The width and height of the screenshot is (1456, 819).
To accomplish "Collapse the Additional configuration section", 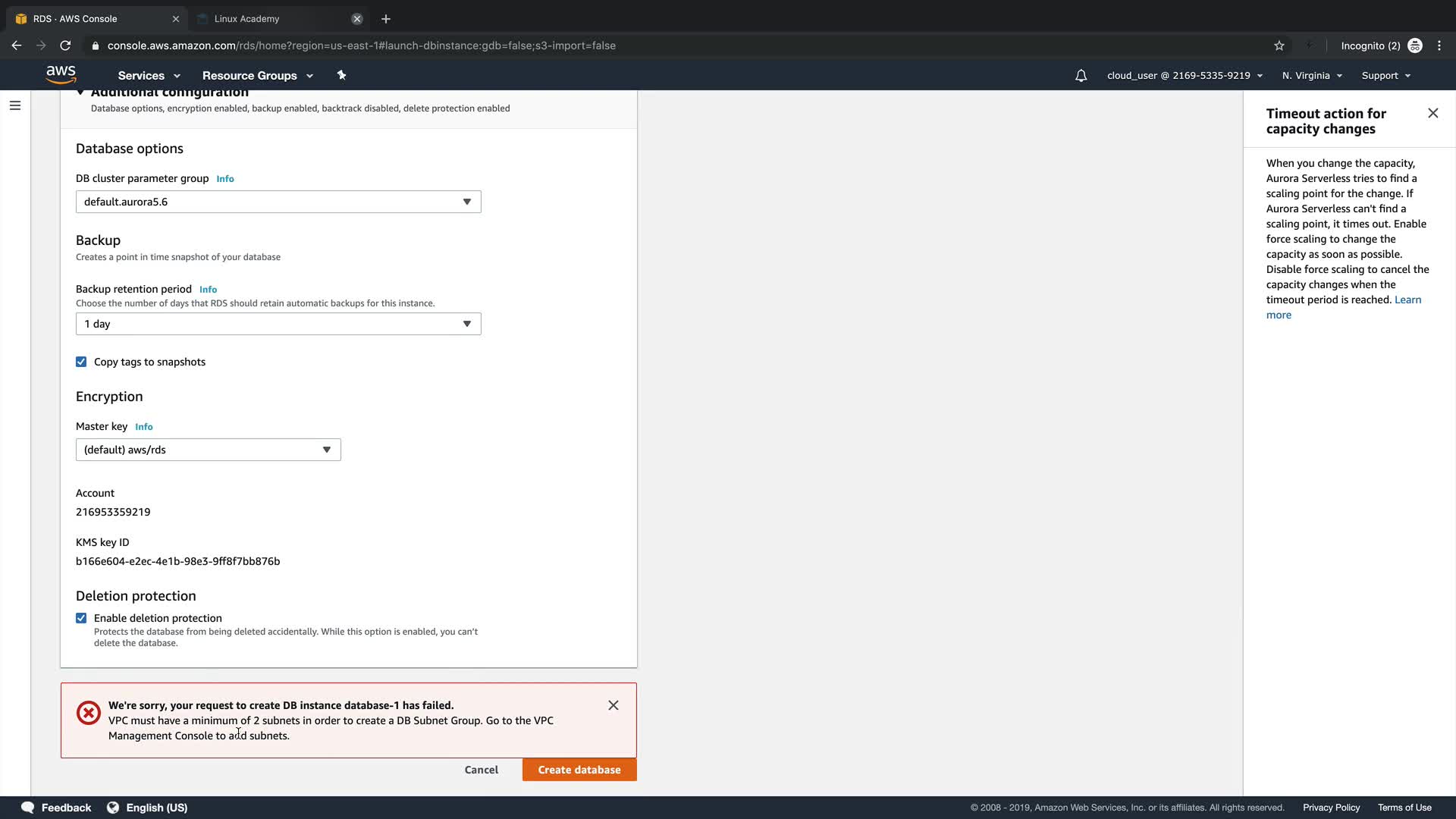I will click(80, 93).
